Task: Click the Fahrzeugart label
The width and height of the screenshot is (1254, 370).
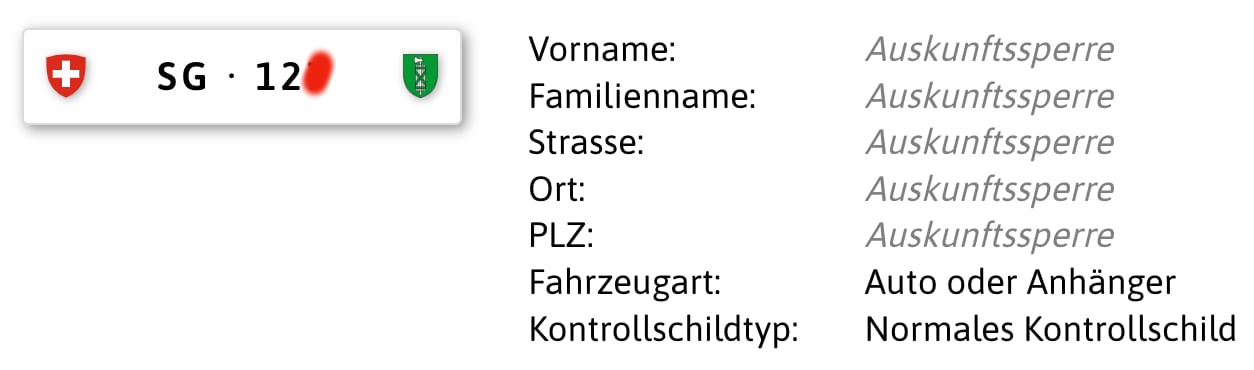Action: pyautogui.click(x=625, y=283)
